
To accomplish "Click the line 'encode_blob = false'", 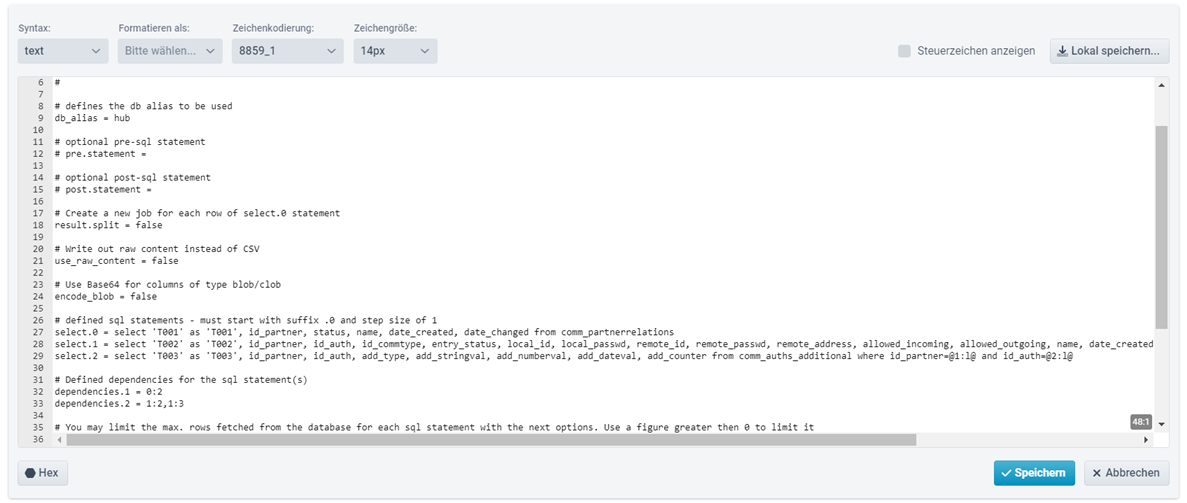I will [105, 297].
